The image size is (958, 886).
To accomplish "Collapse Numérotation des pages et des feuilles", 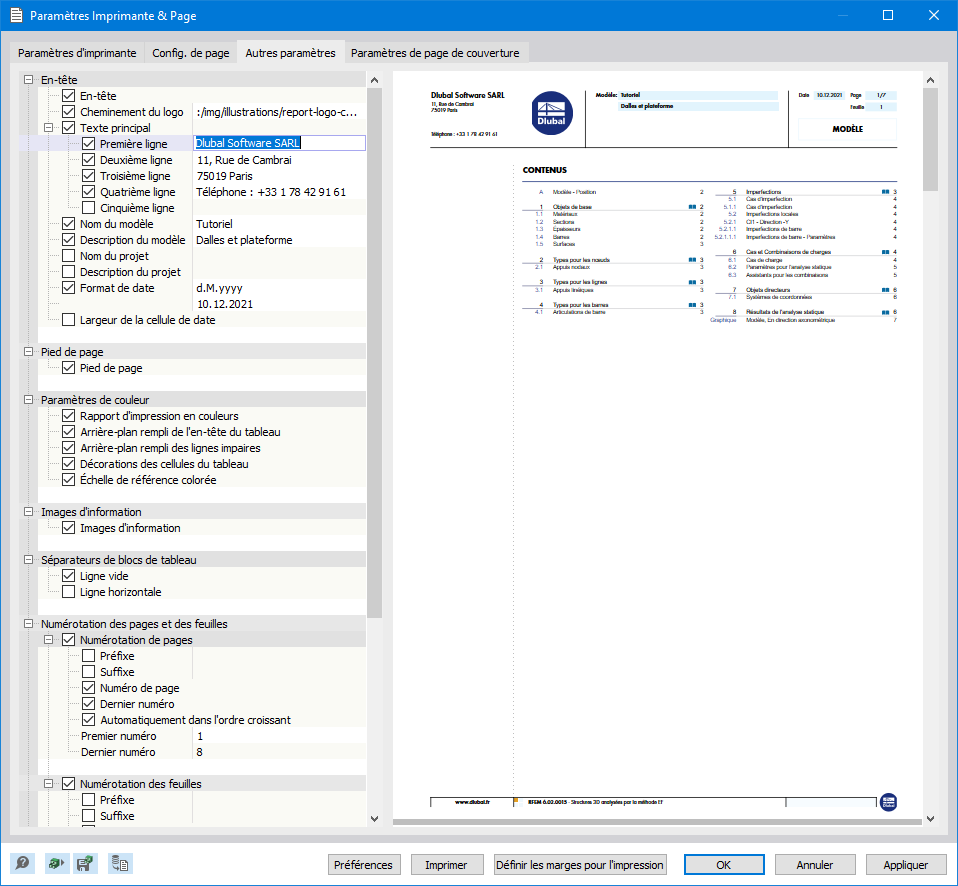I will tap(28, 623).
